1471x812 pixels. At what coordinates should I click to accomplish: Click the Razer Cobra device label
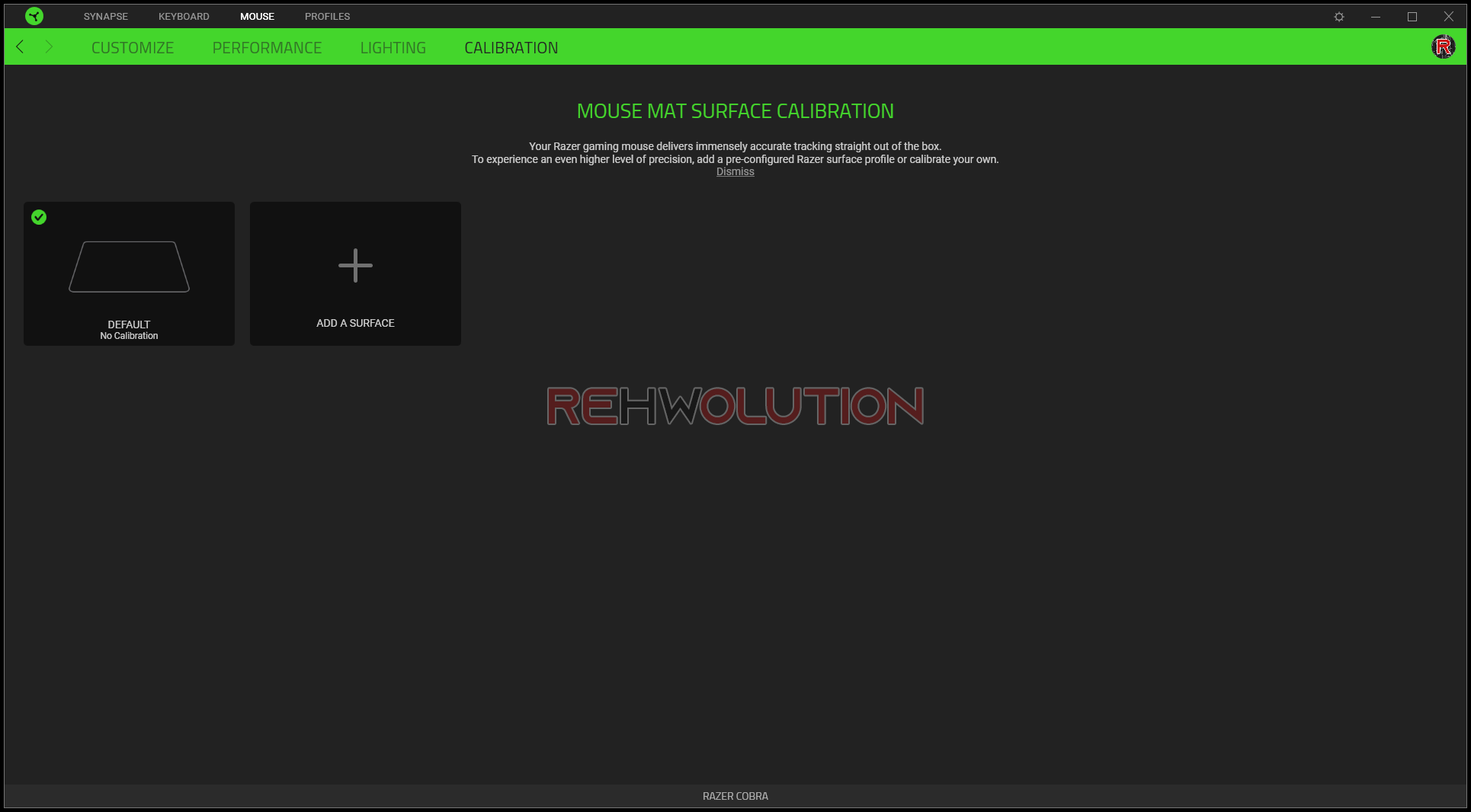735,796
